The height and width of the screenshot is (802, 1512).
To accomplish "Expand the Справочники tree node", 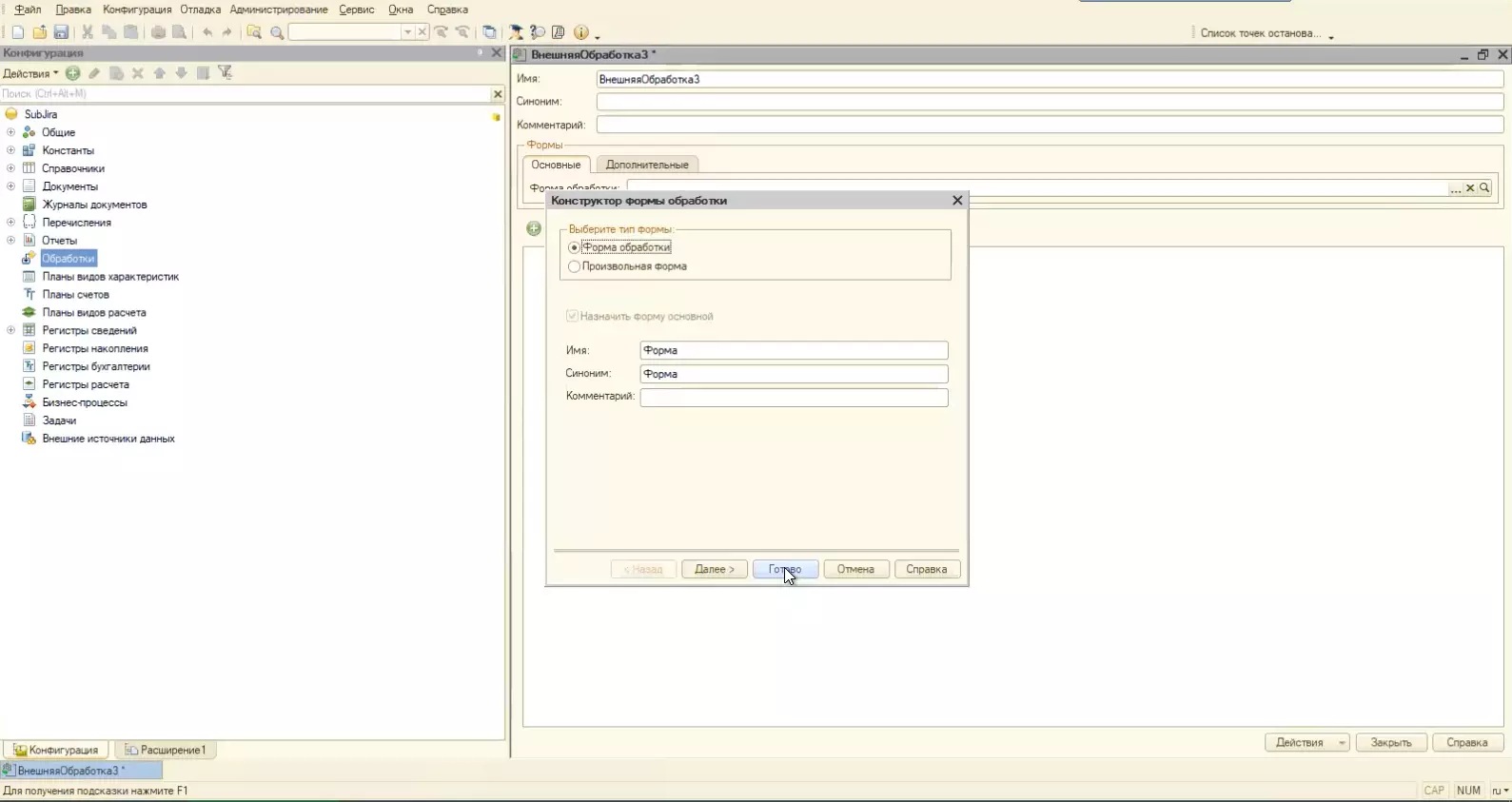I will (x=10, y=168).
